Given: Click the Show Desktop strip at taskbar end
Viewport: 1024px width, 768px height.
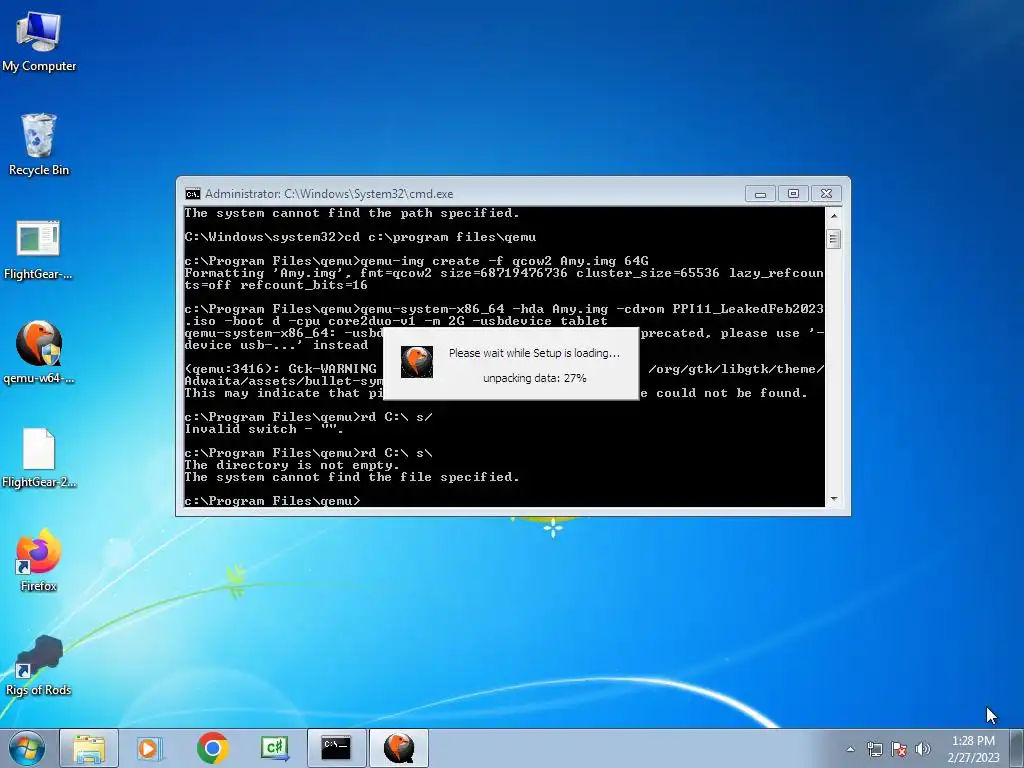Looking at the screenshot, I should pyautogui.click(x=1017, y=749).
